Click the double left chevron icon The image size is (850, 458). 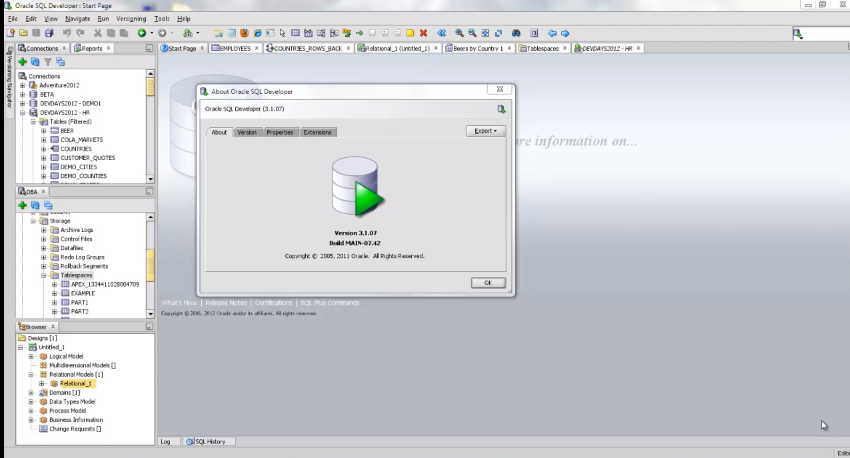point(442,33)
